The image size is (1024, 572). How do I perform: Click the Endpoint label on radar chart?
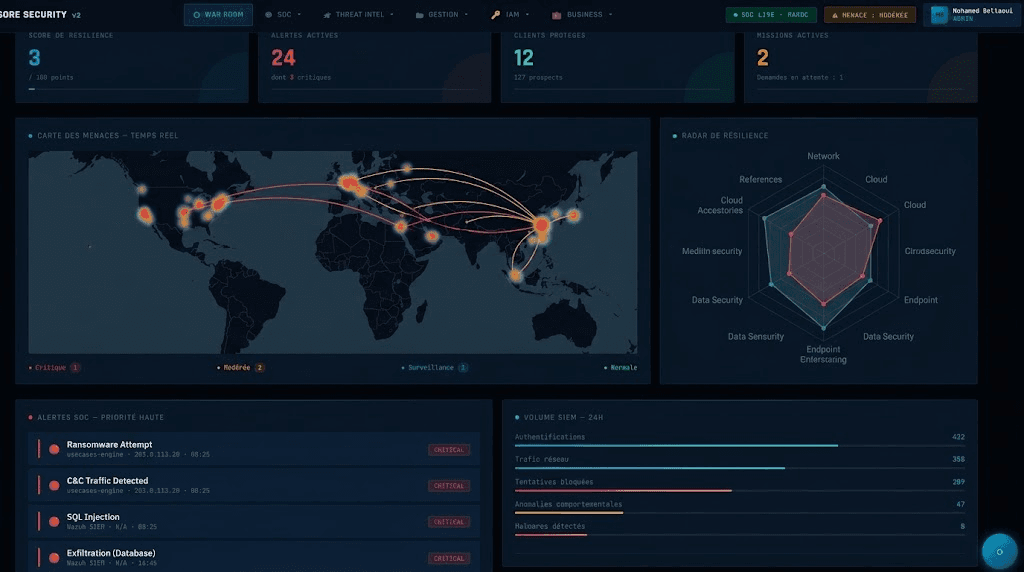click(920, 300)
